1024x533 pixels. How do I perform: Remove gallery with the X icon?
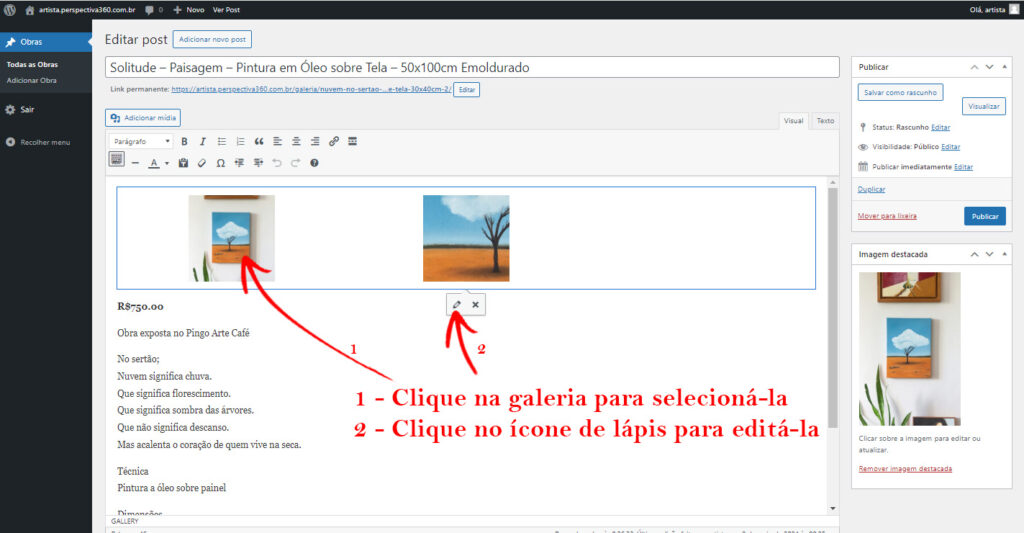pos(475,304)
